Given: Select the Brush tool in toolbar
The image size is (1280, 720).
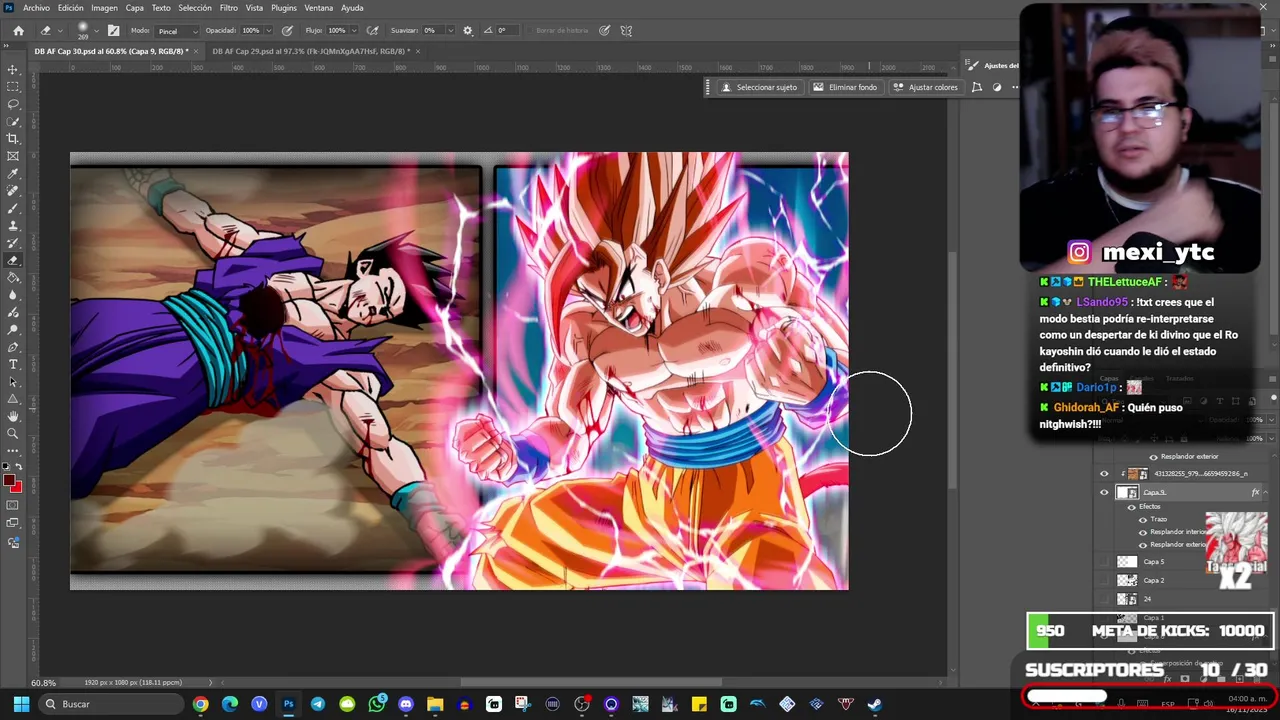Looking at the screenshot, I should pos(13,208).
